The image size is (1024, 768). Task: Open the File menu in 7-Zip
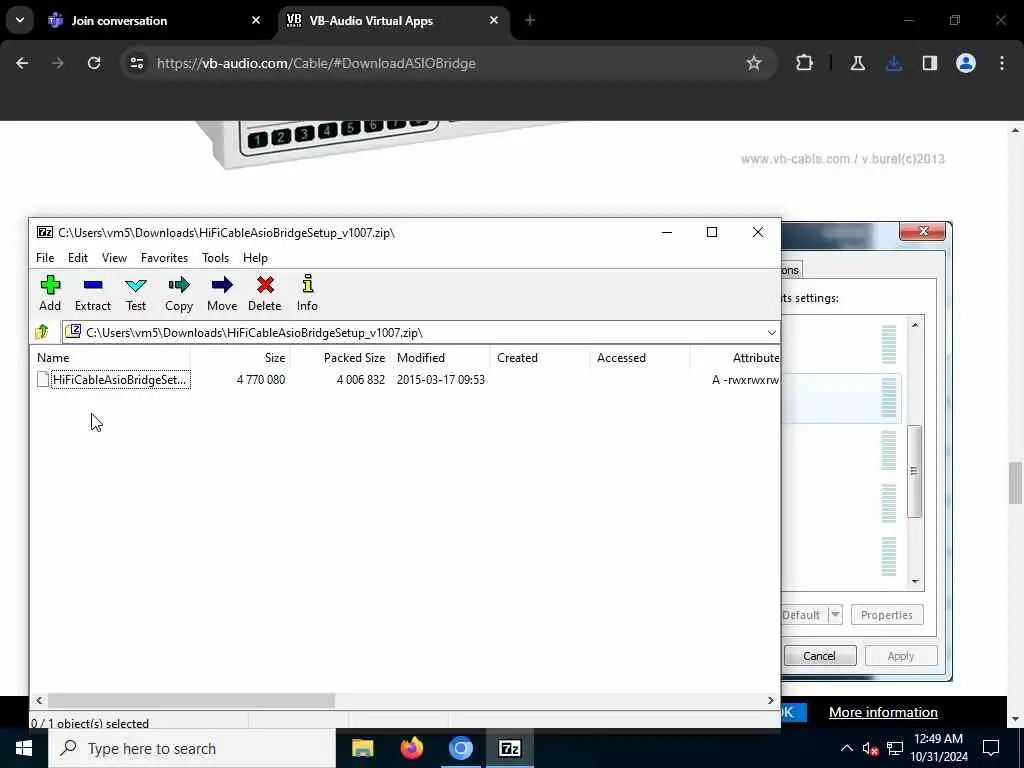tap(45, 258)
